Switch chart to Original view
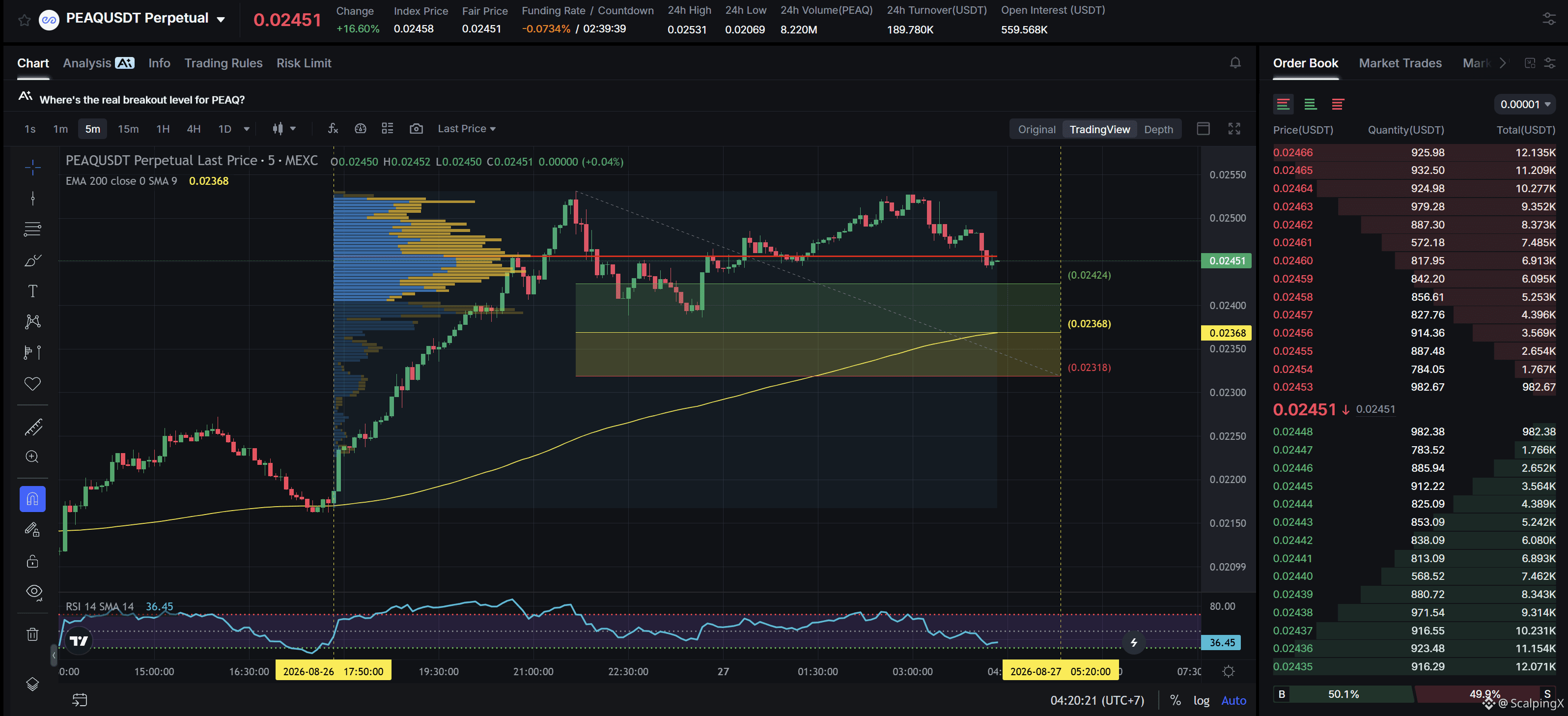The width and height of the screenshot is (1568, 716). pos(1036,129)
